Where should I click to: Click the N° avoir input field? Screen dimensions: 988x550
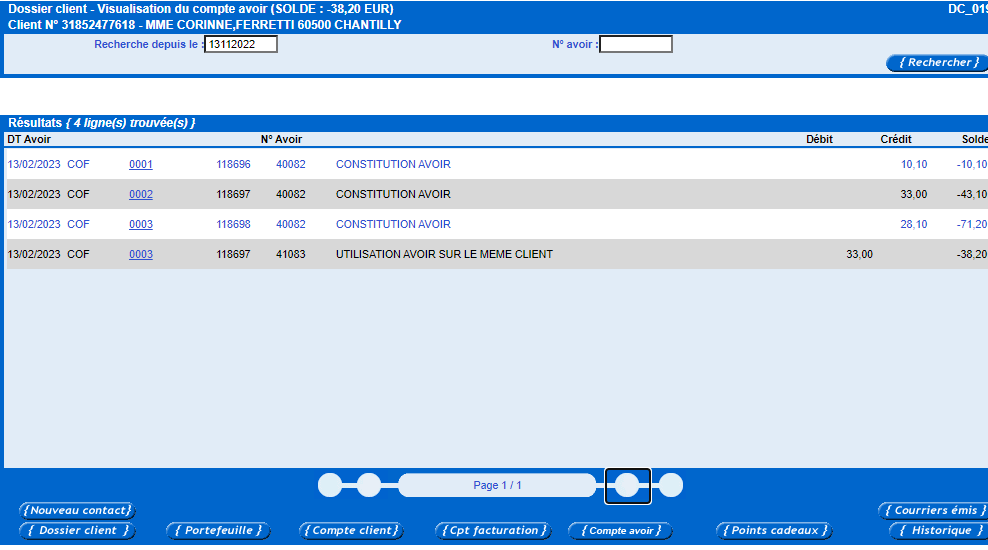point(636,44)
